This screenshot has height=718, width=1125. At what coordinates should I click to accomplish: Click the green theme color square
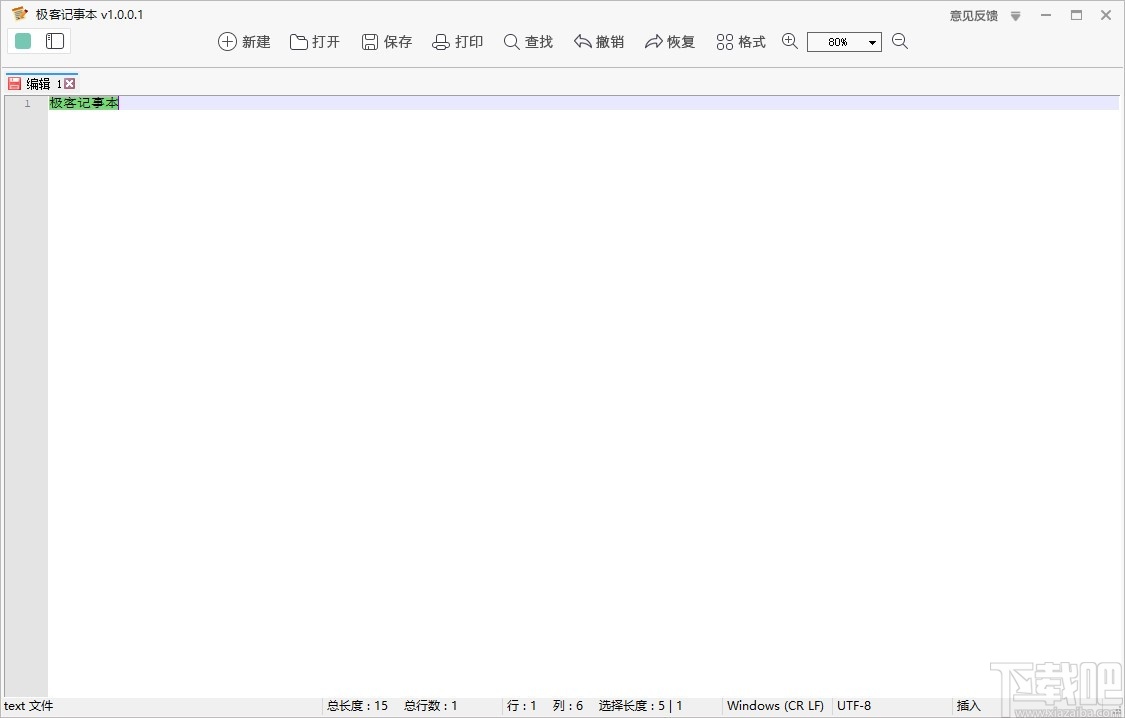tap(23, 41)
